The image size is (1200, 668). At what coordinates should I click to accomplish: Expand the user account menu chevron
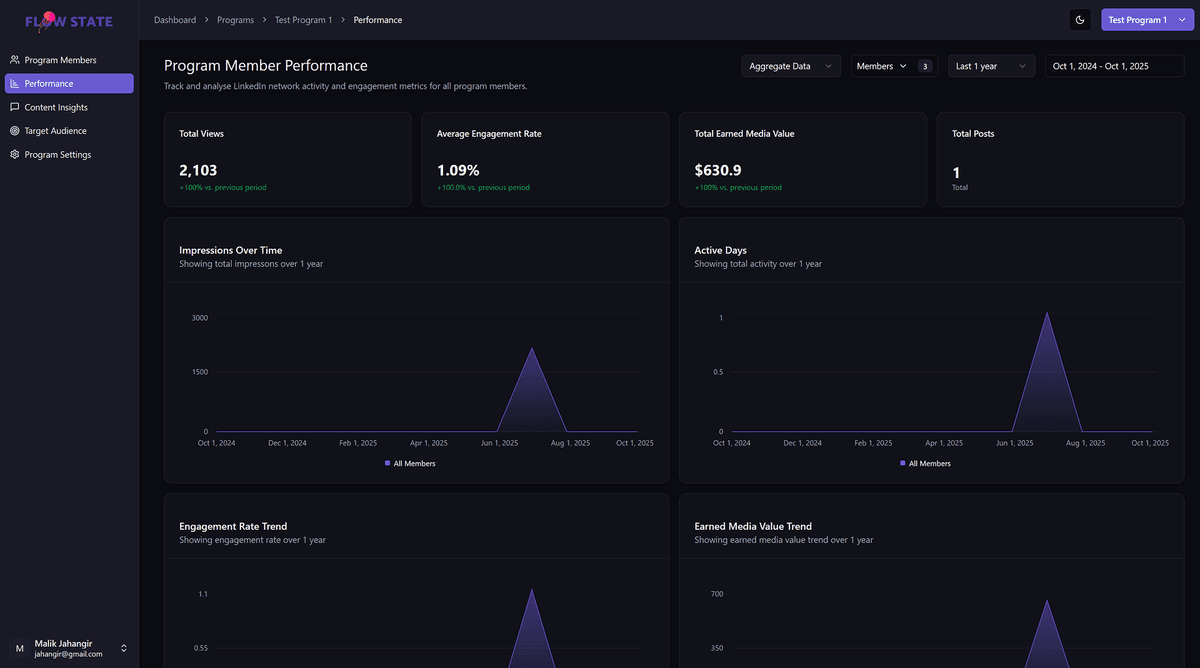click(124, 648)
